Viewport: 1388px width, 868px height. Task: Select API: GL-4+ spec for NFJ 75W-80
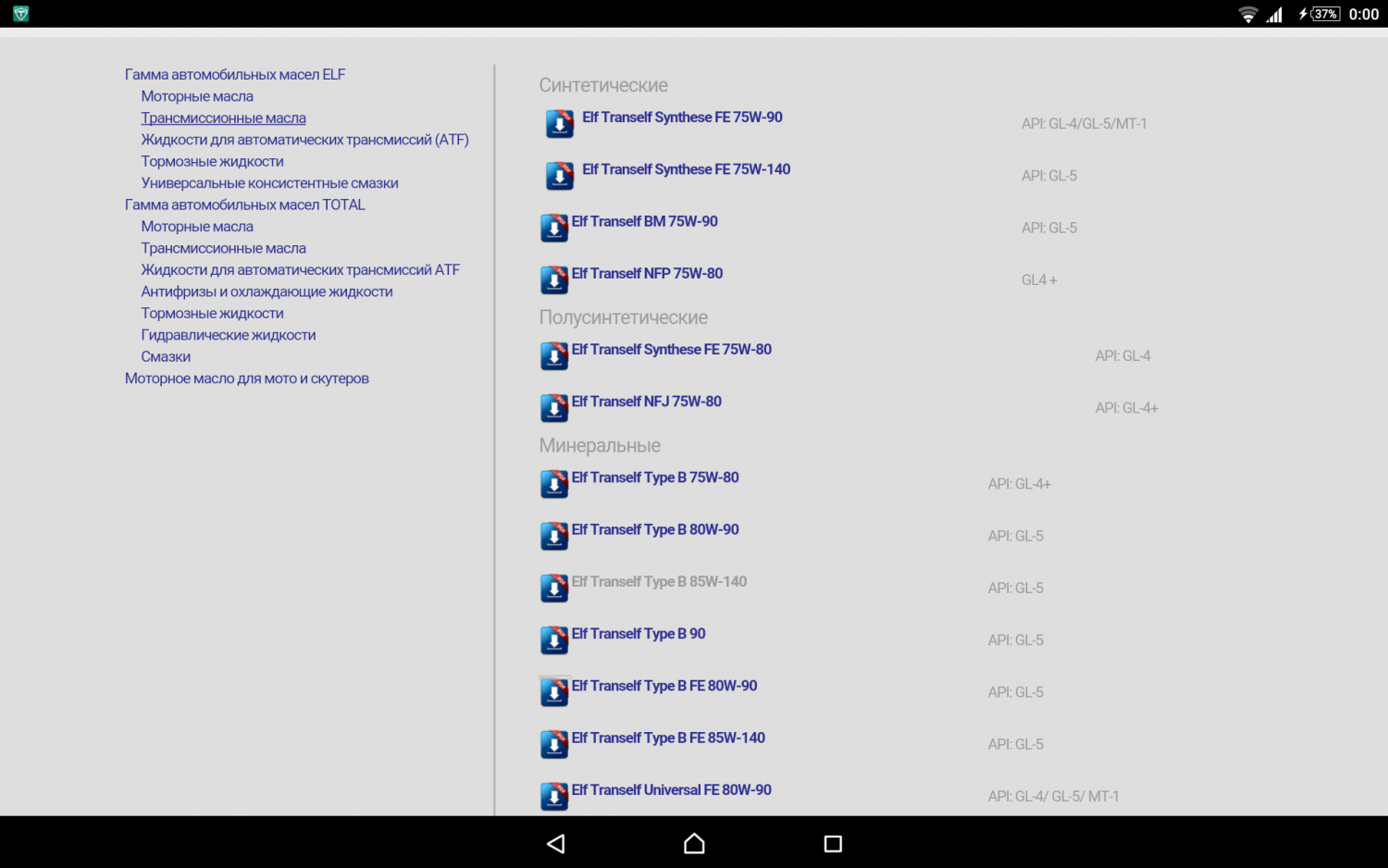point(1126,408)
